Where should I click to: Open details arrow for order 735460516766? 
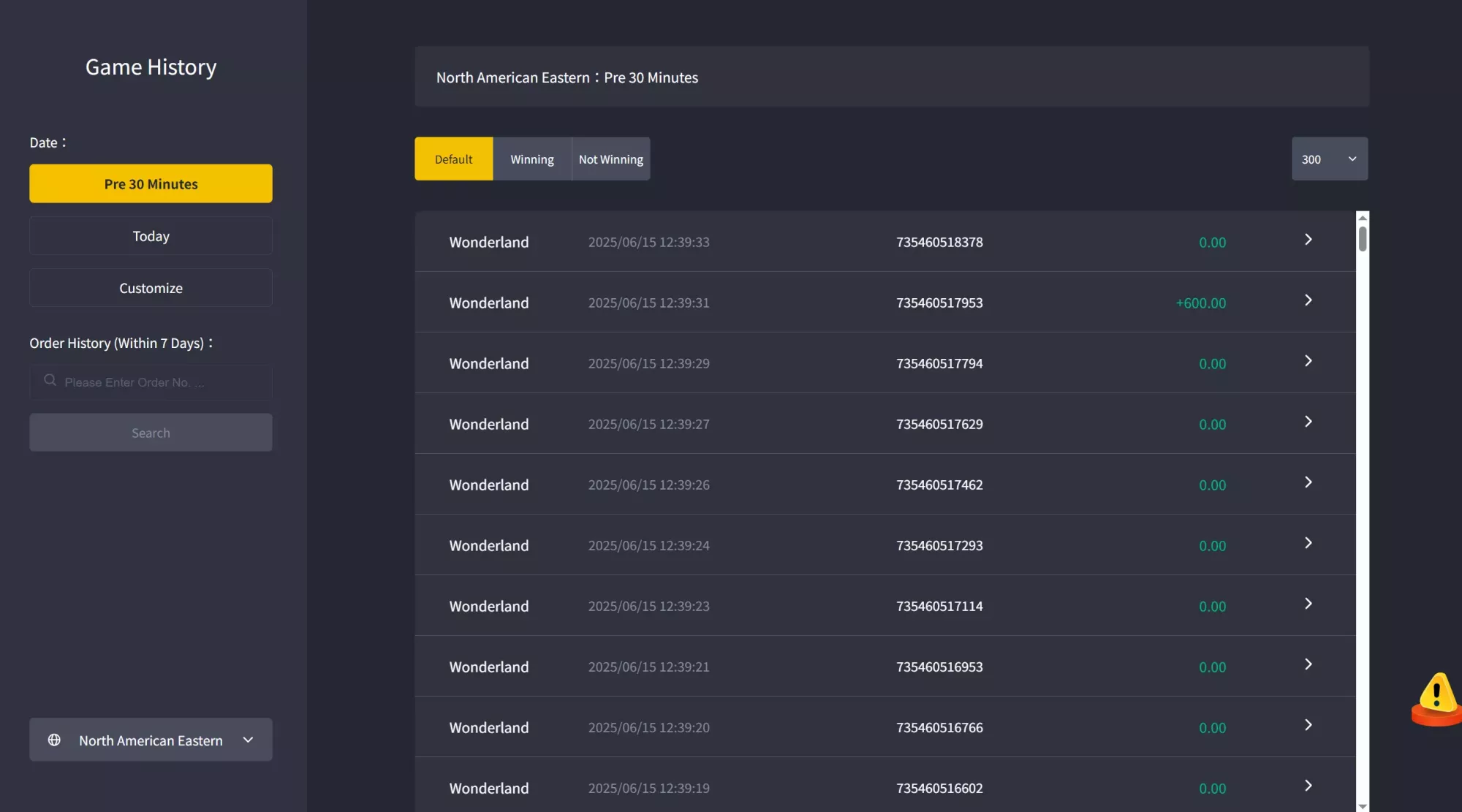tap(1308, 725)
